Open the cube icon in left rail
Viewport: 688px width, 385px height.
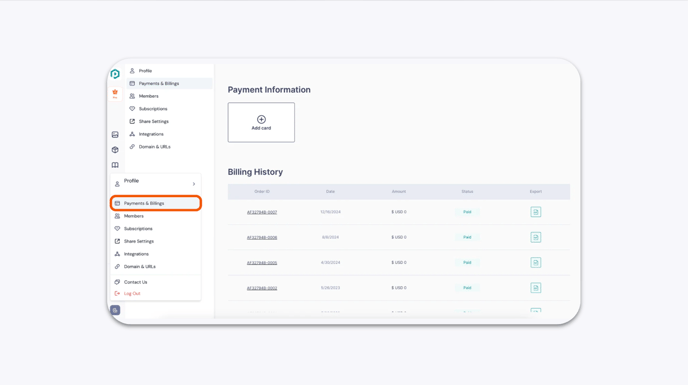[115, 150]
